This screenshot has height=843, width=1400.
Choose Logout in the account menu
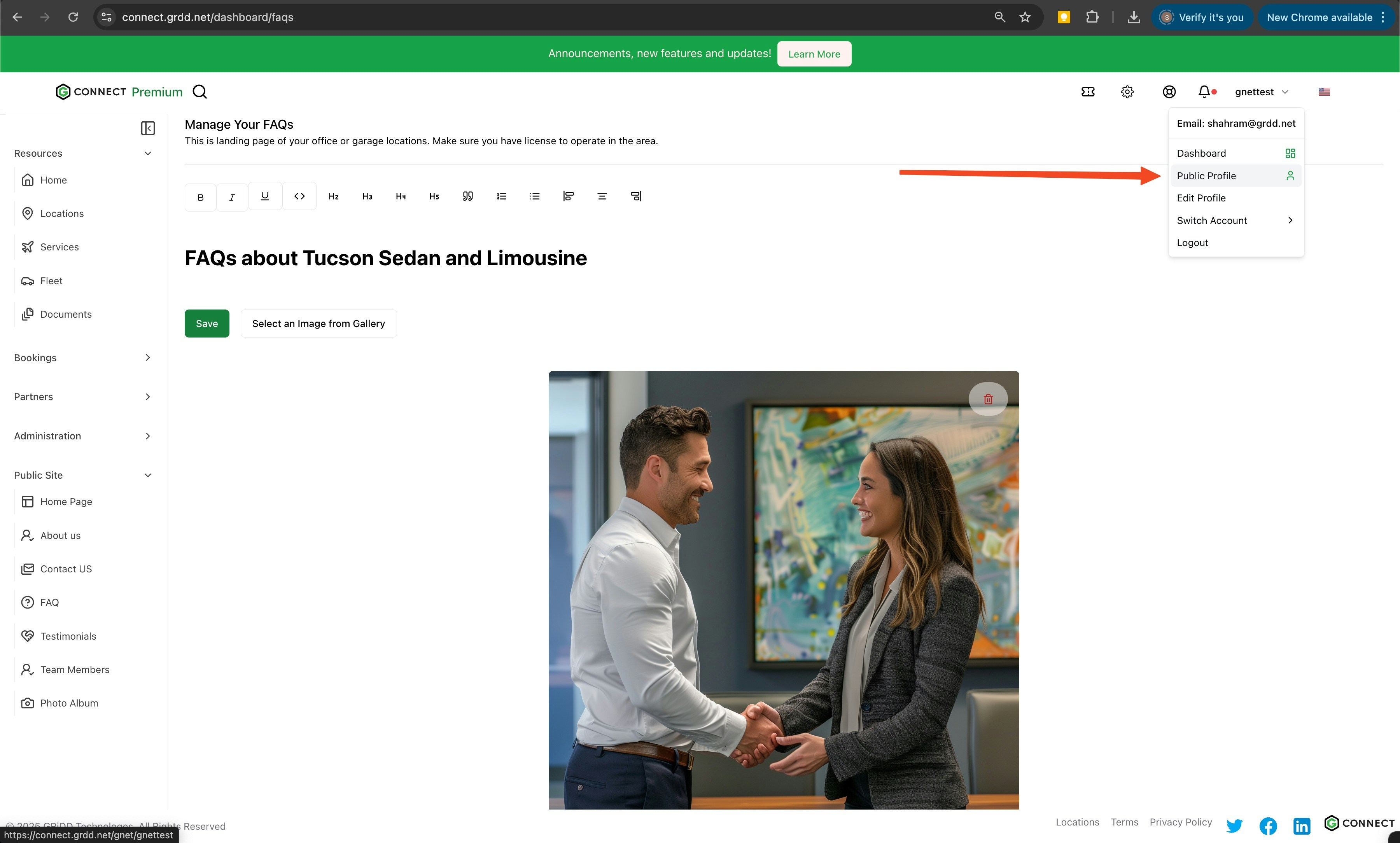pos(1192,243)
